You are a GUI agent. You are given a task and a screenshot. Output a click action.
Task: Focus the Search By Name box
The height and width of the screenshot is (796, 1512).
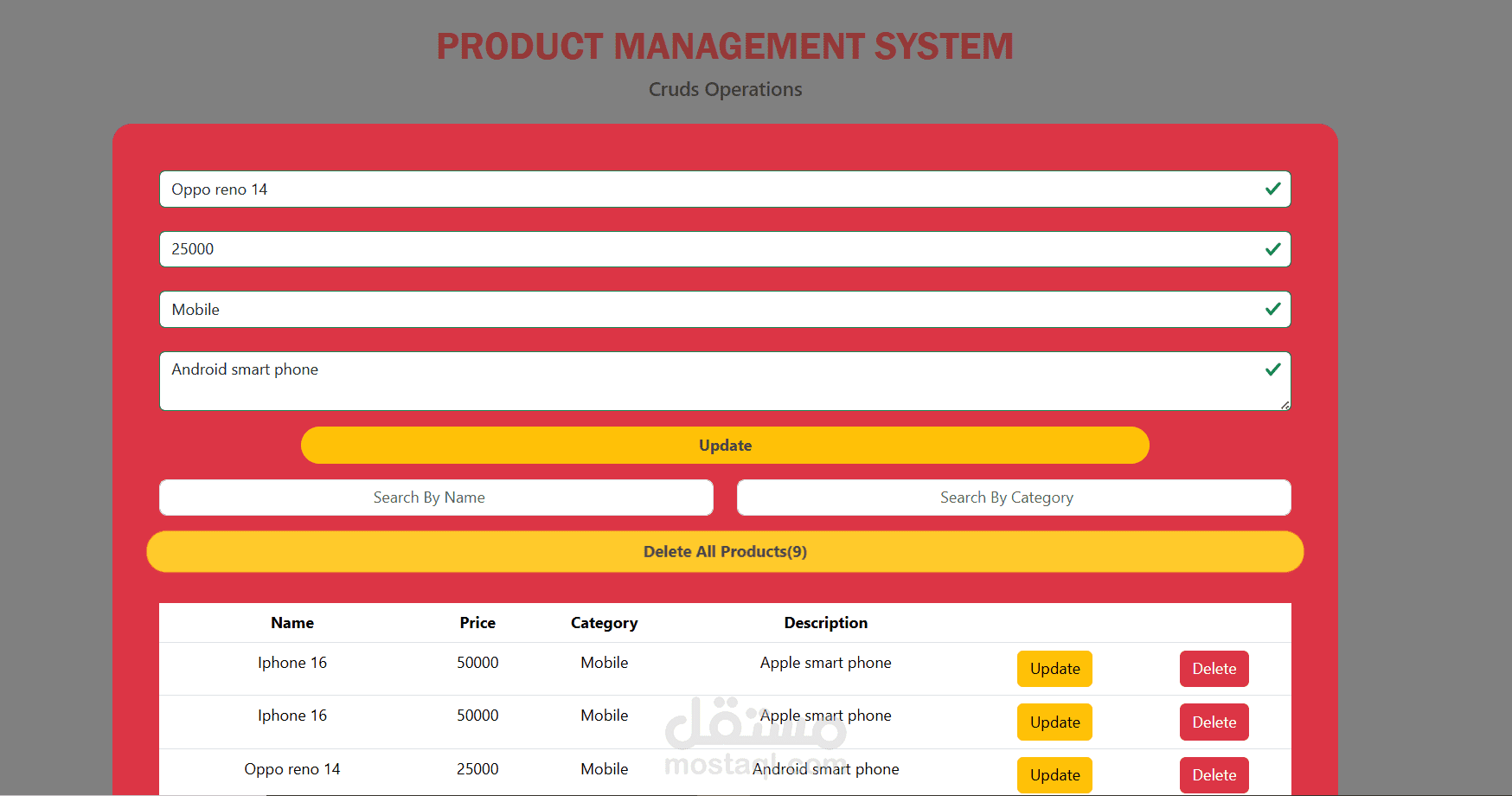click(436, 497)
